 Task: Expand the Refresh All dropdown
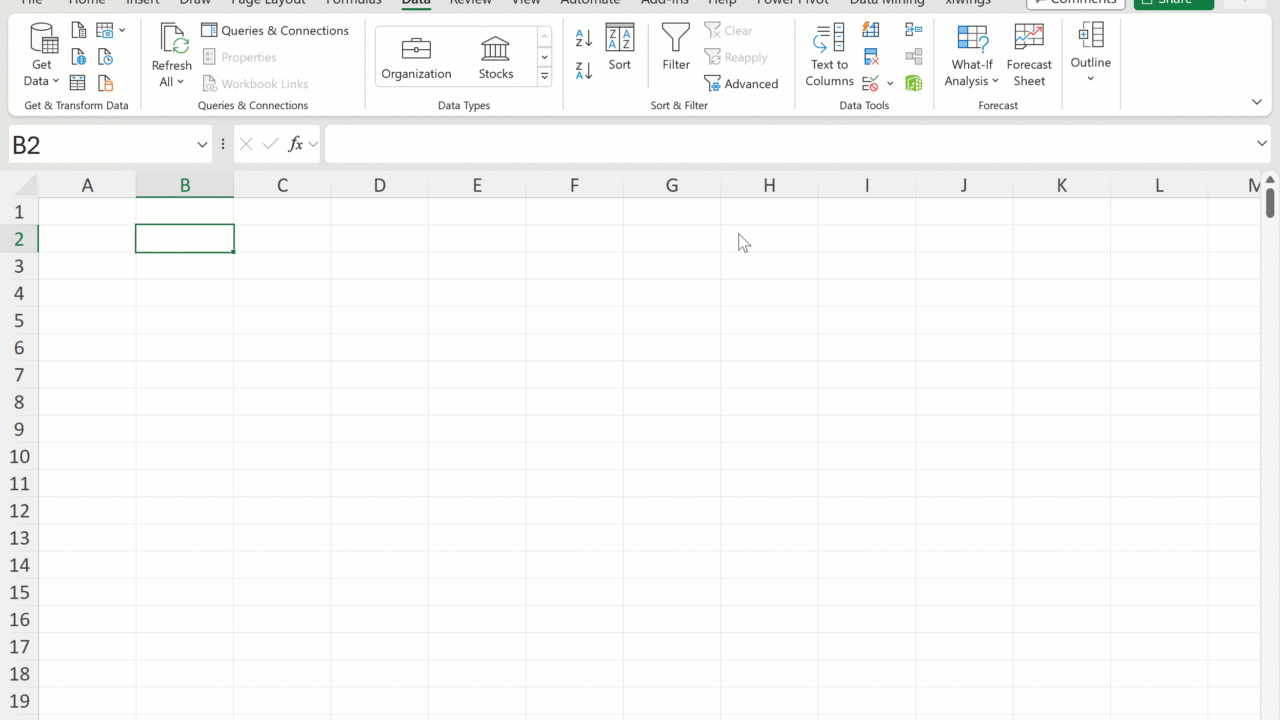(172, 74)
